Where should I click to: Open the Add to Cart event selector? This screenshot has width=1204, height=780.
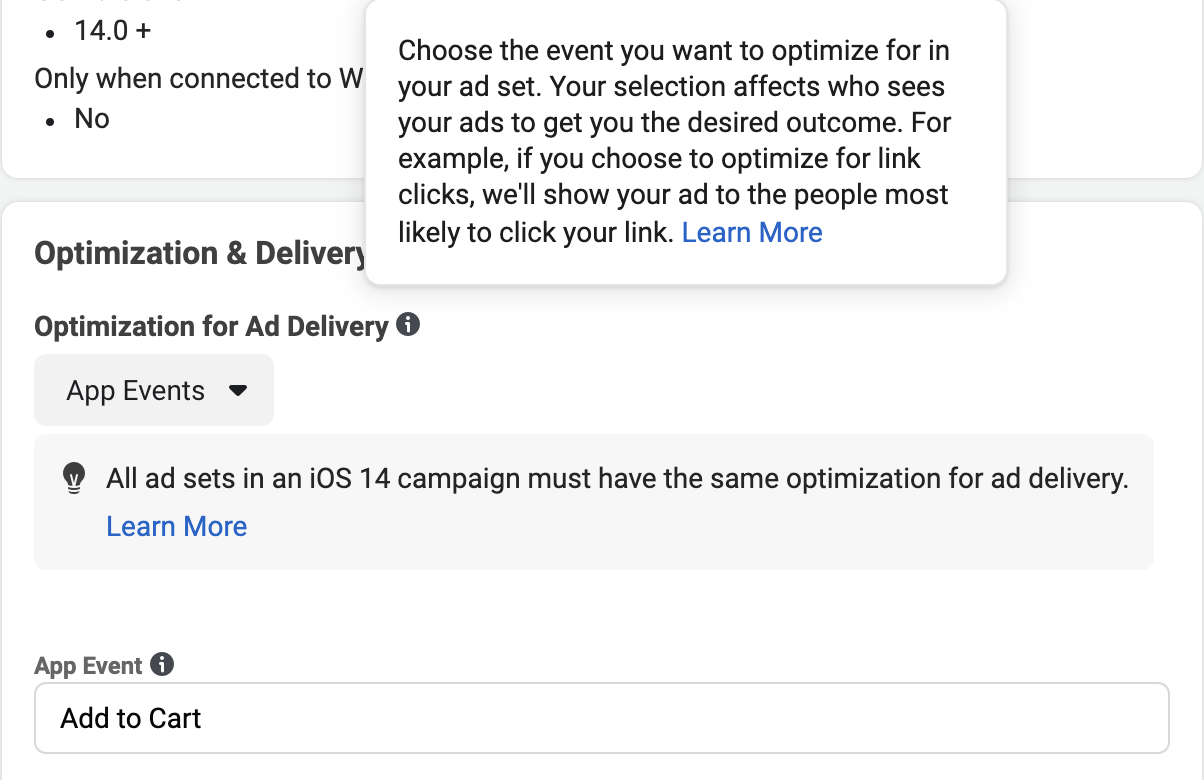(601, 718)
